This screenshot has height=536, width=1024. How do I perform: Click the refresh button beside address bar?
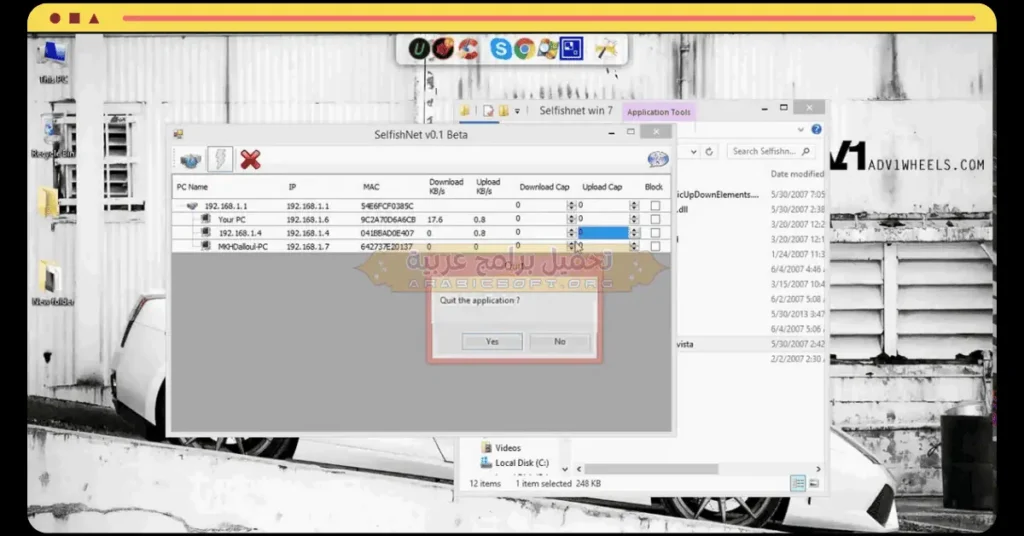[x=709, y=151]
